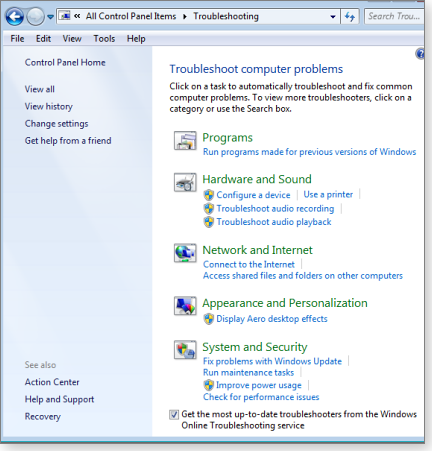
Task: Open Network and Internet heading
Action: [x=258, y=250]
